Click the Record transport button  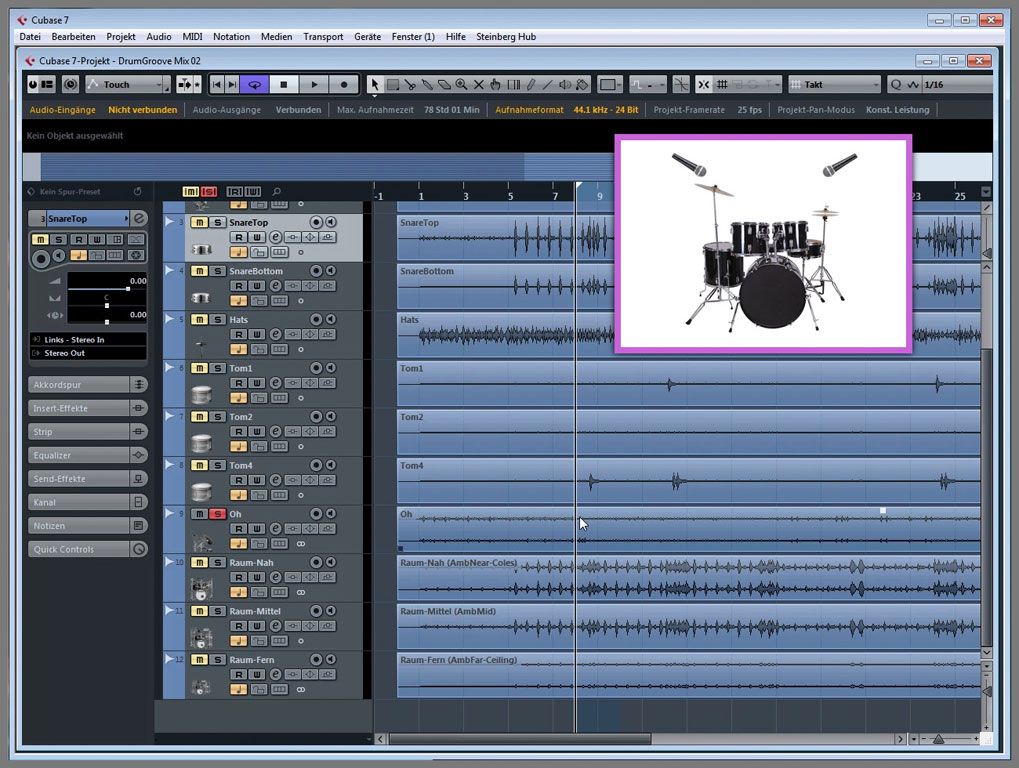click(344, 84)
